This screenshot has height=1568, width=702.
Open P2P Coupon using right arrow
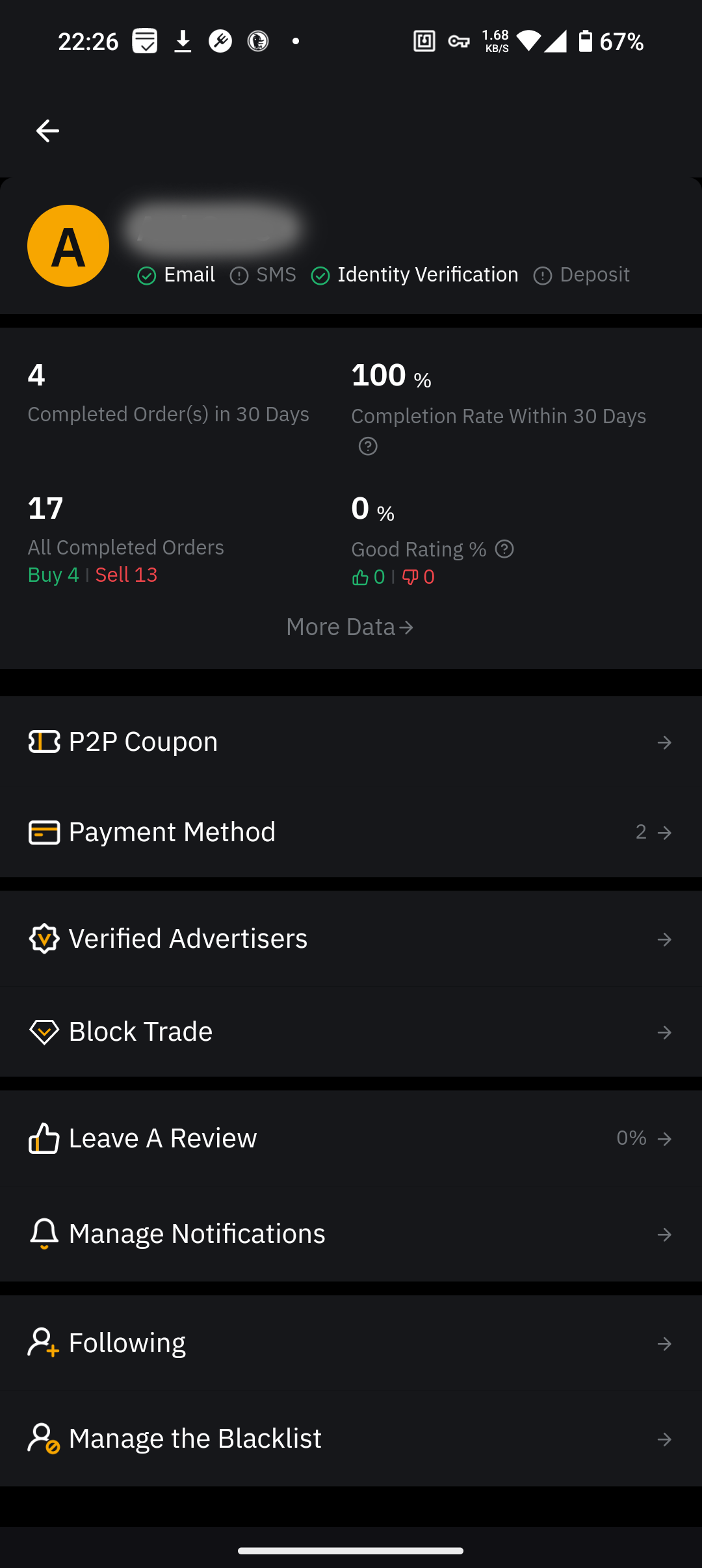[x=664, y=742]
